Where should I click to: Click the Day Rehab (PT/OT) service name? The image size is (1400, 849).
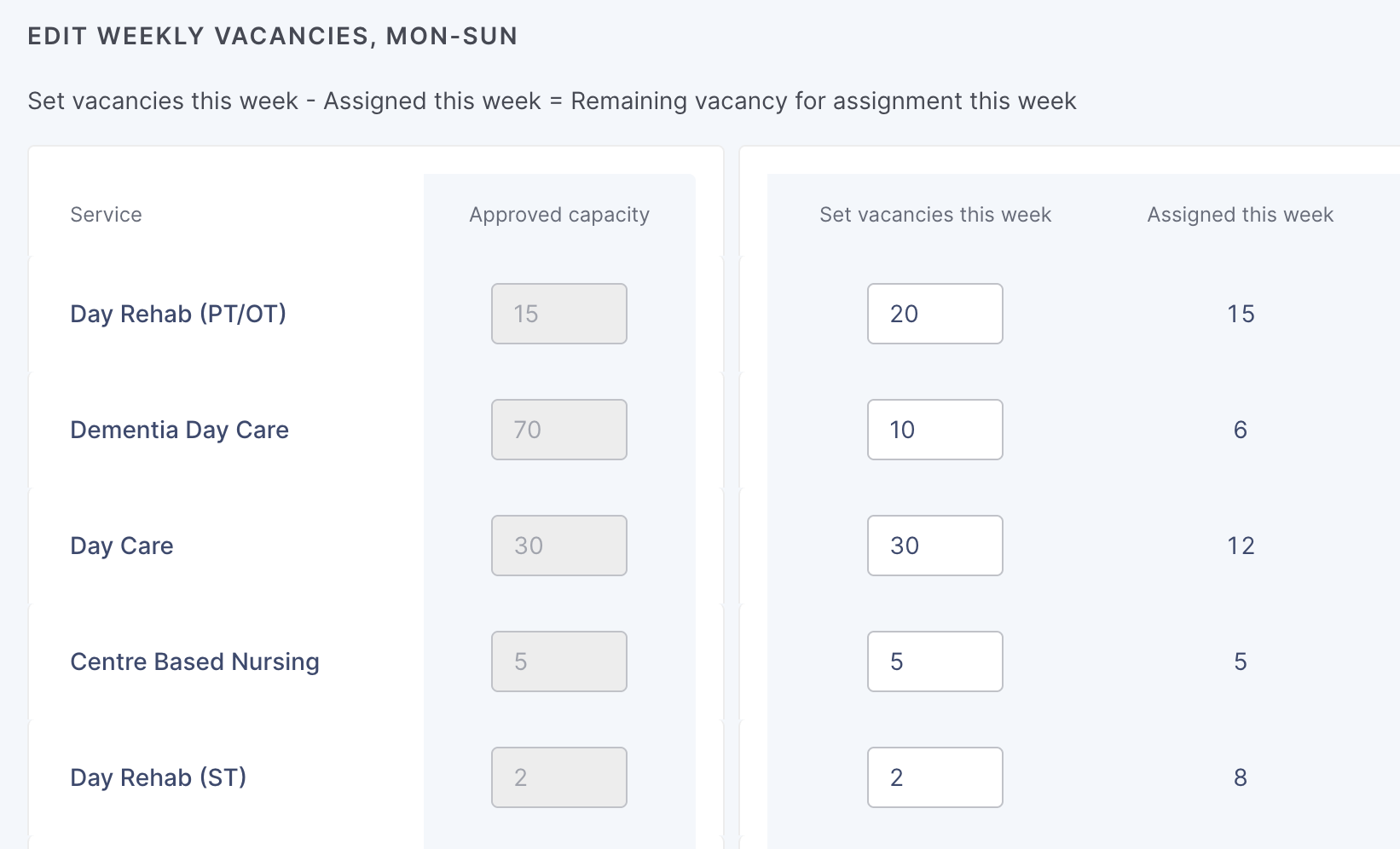178,314
